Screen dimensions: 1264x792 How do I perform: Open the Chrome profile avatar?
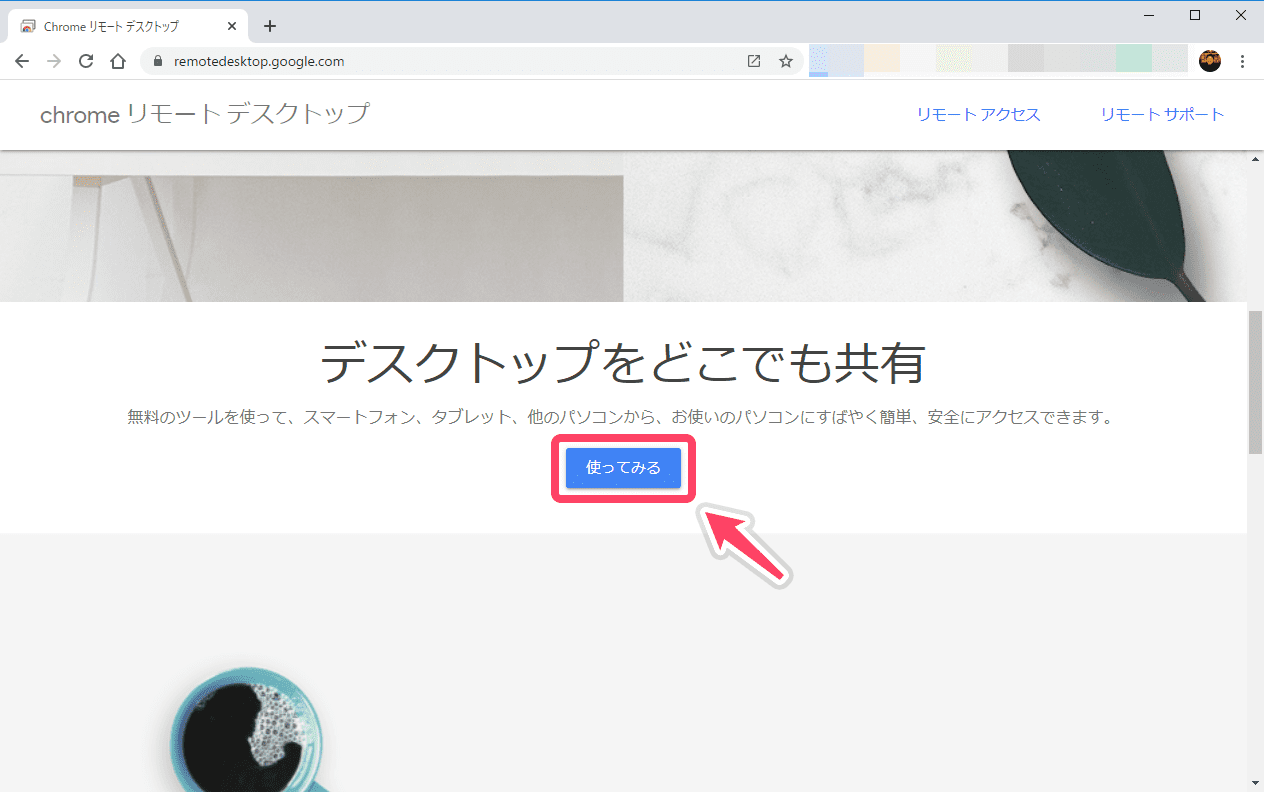click(1210, 61)
